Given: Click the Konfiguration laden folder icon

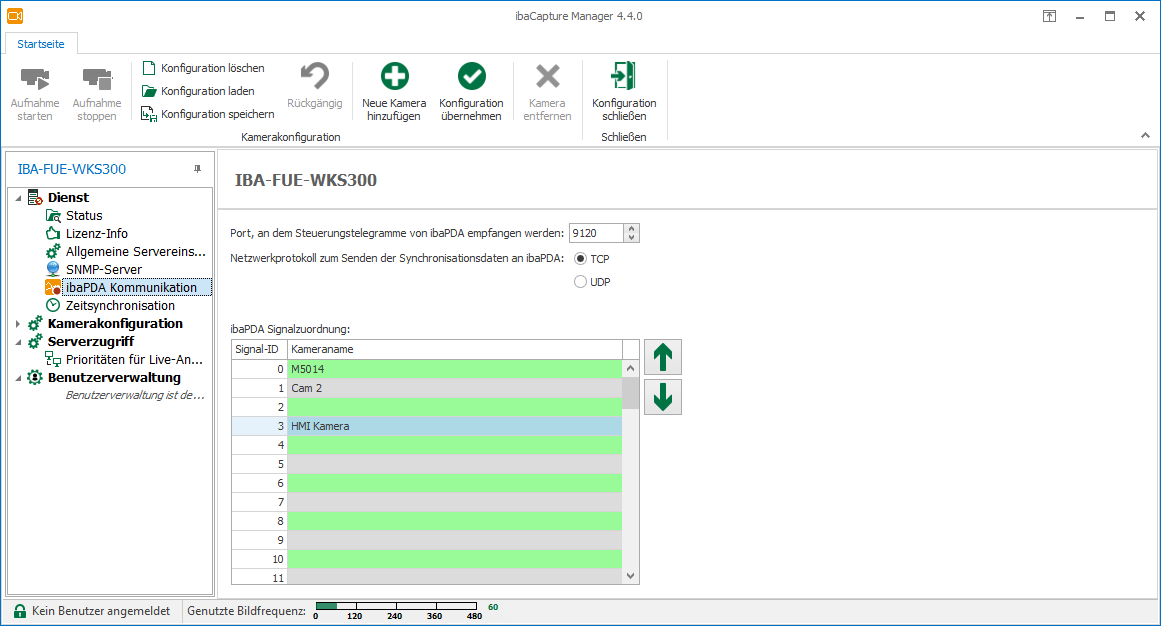Looking at the screenshot, I should (x=149, y=91).
